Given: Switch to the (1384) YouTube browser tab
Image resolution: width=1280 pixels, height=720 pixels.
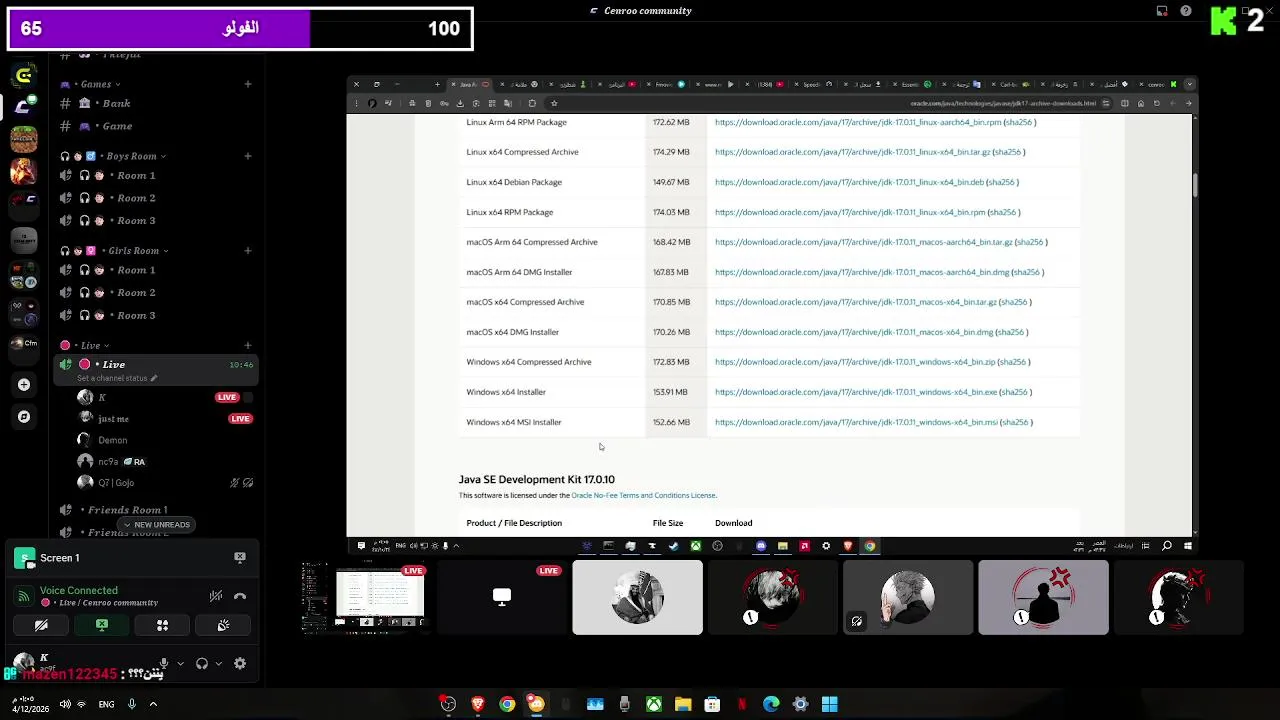Looking at the screenshot, I should tap(767, 84).
